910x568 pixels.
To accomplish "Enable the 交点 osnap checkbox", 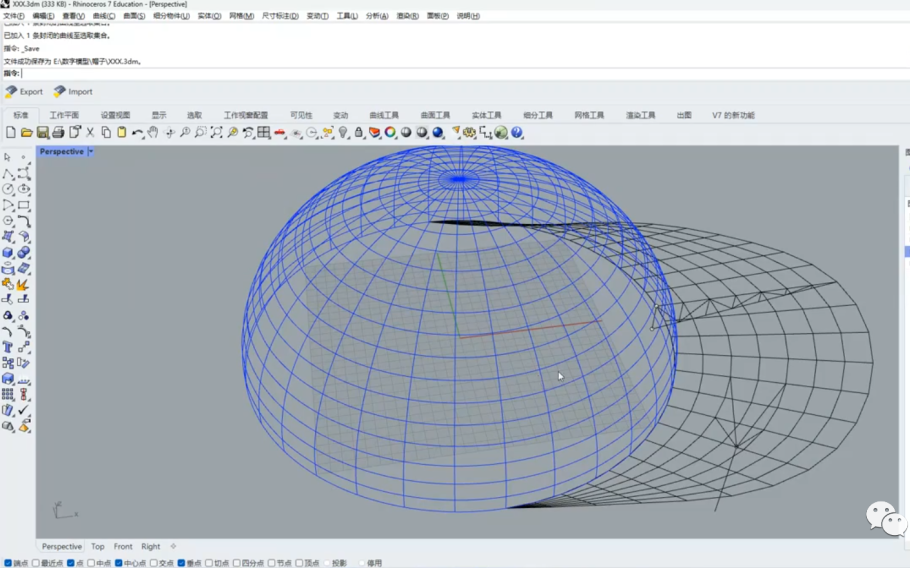I will pos(153,563).
